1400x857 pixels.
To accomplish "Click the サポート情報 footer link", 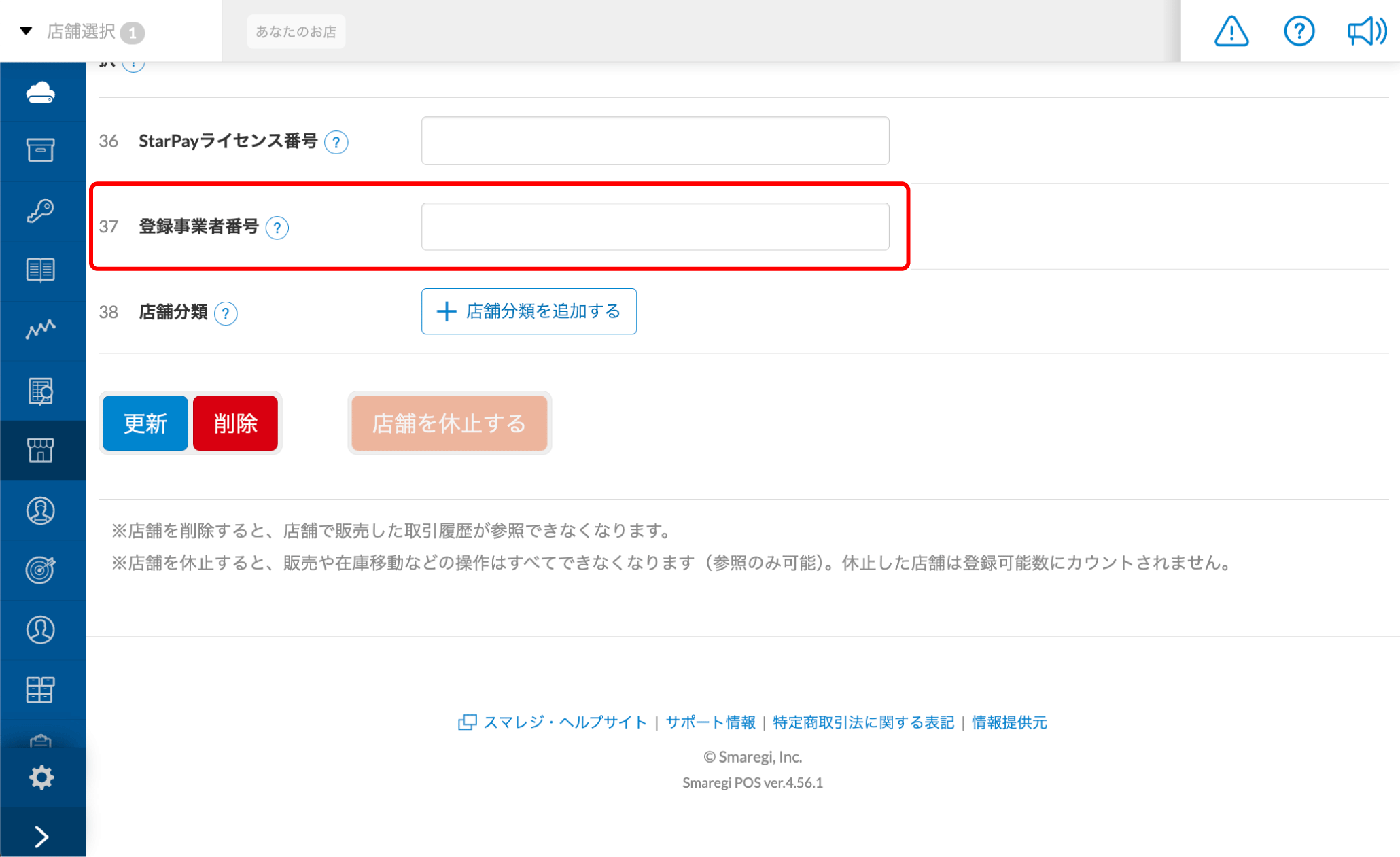I will tap(710, 722).
